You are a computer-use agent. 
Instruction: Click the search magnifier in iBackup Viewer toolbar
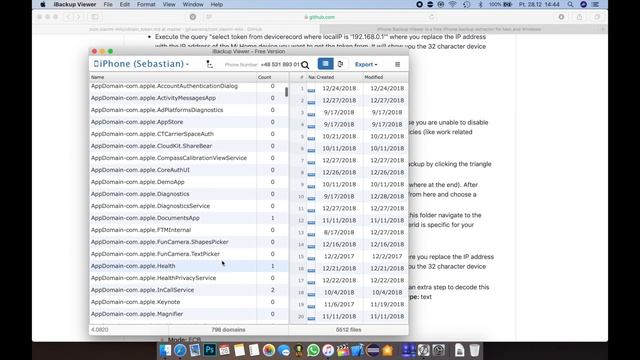pos(305,65)
